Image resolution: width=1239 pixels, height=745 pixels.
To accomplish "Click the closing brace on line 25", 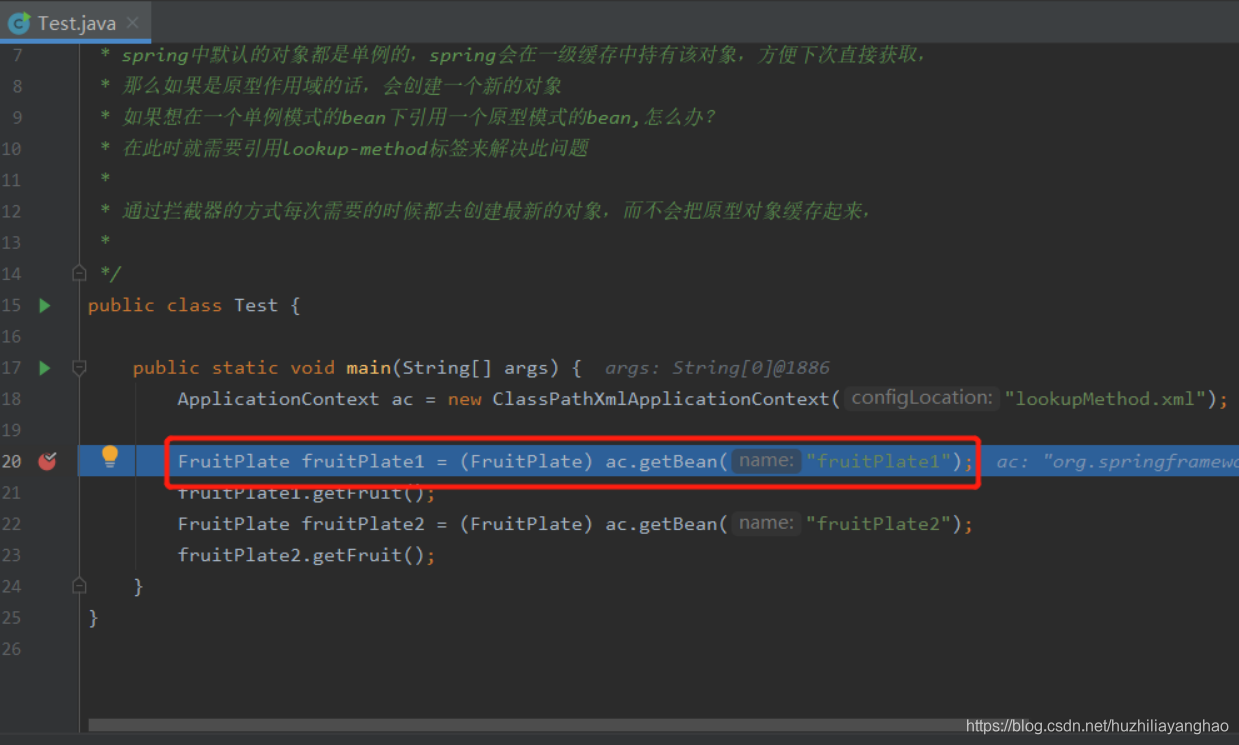I will (x=93, y=618).
